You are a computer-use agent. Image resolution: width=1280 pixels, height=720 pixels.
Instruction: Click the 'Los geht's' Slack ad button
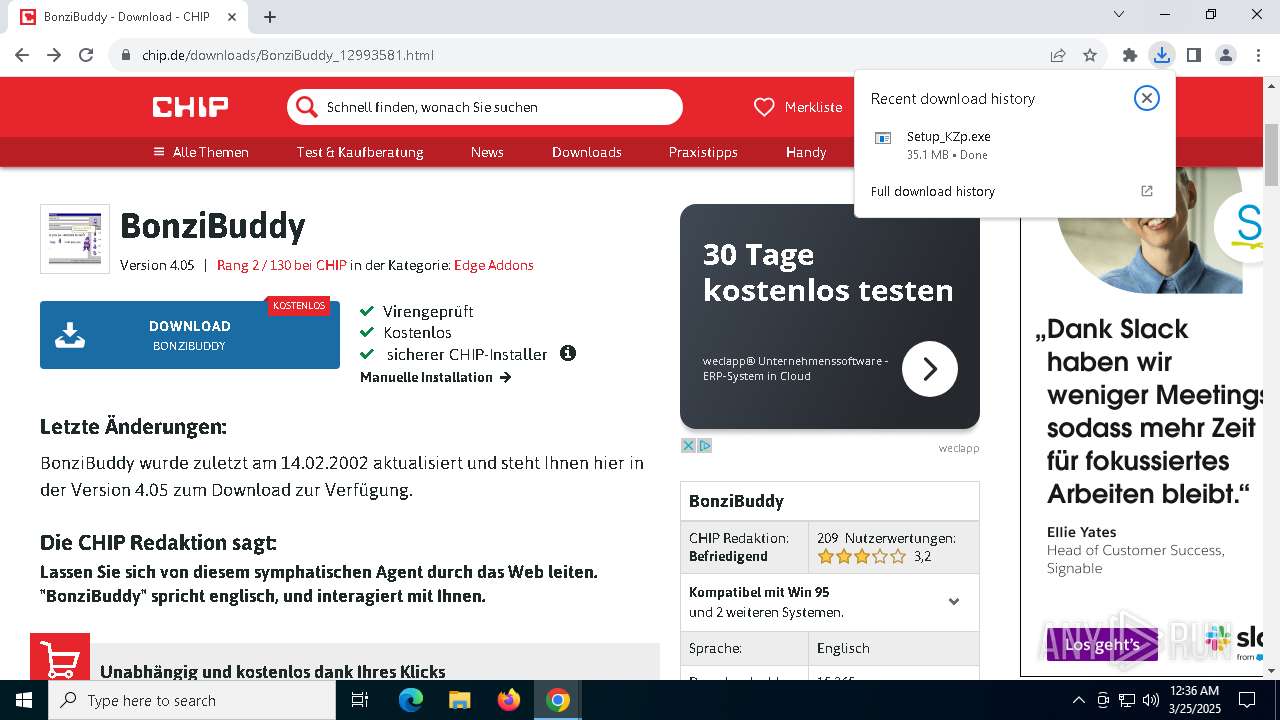(1102, 645)
